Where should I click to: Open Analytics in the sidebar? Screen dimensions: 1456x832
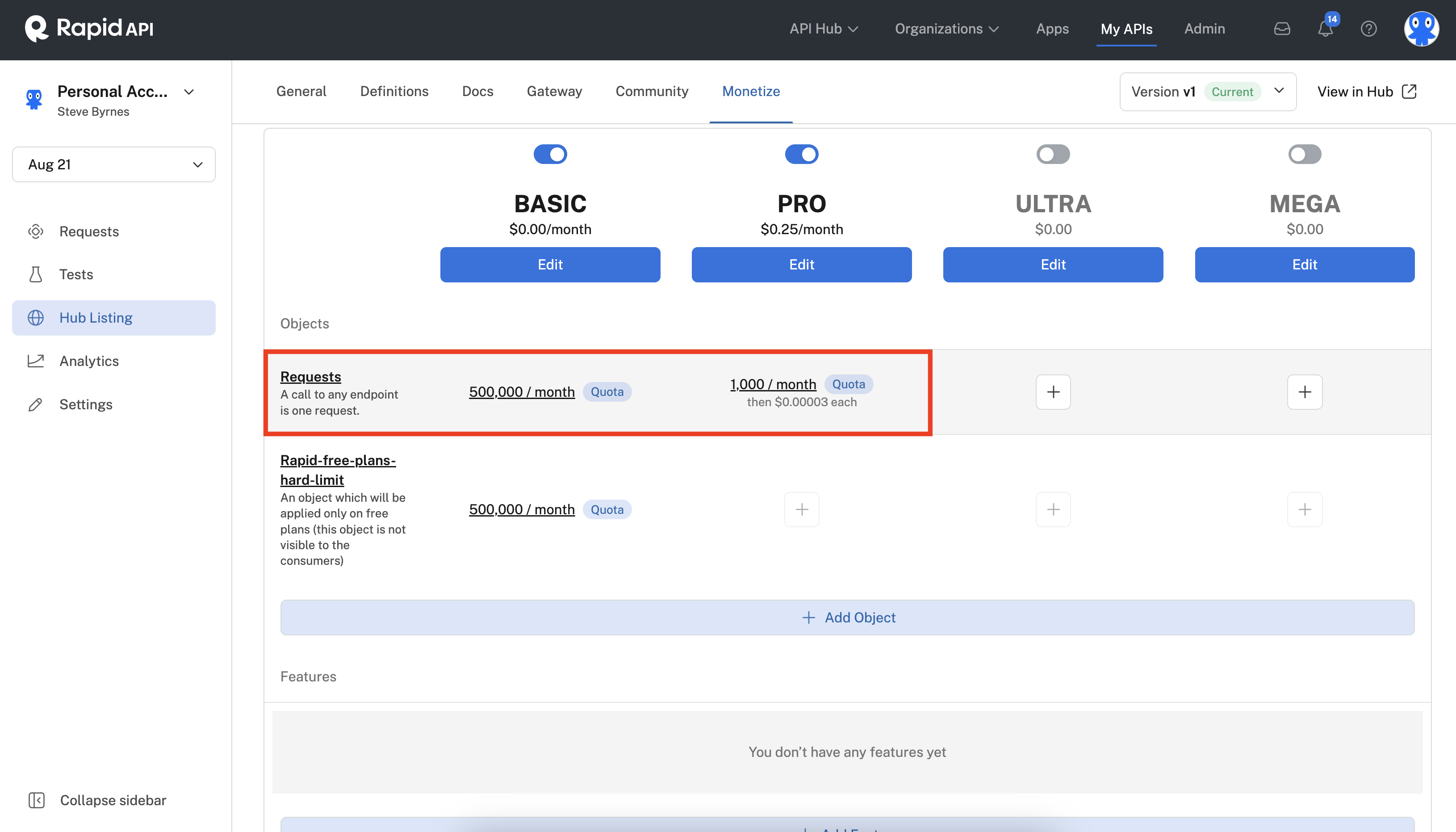89,361
